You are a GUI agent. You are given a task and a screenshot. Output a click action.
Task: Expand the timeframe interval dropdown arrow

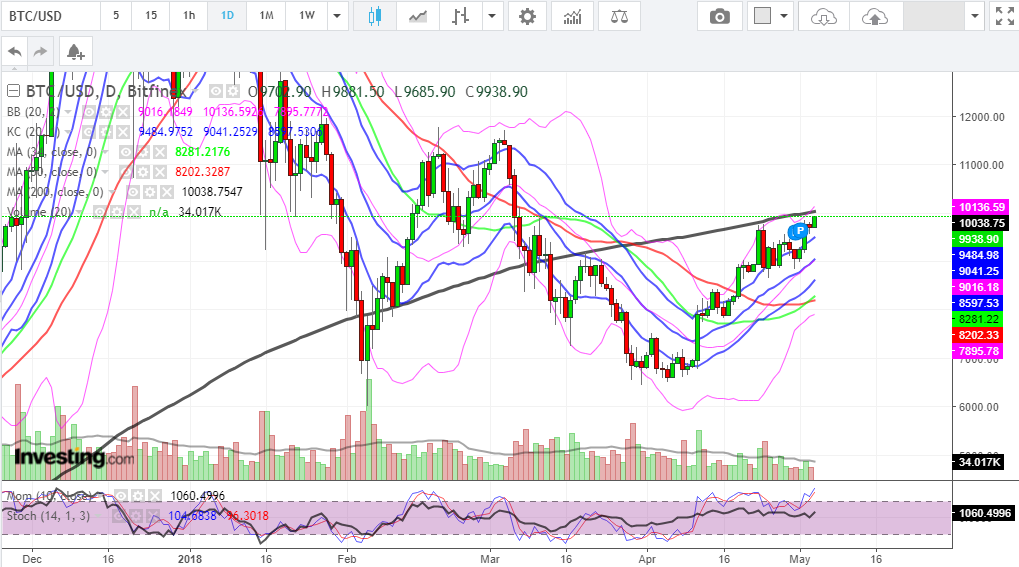338,16
